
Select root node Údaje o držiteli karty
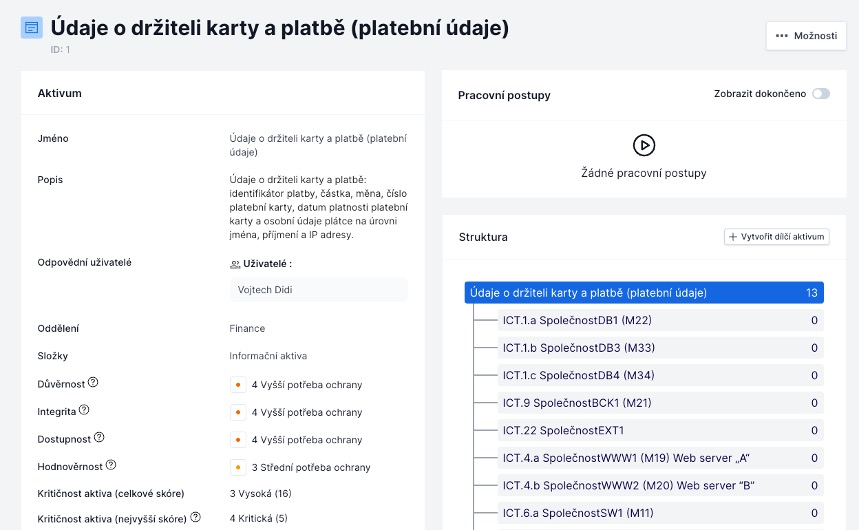[x=644, y=293]
